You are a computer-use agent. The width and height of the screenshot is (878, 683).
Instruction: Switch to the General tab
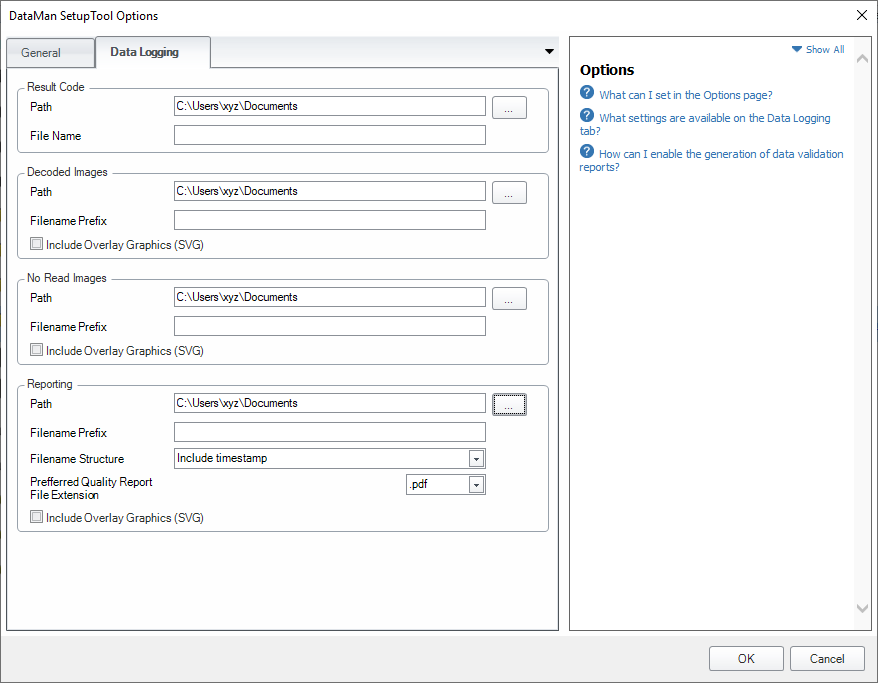coord(41,53)
